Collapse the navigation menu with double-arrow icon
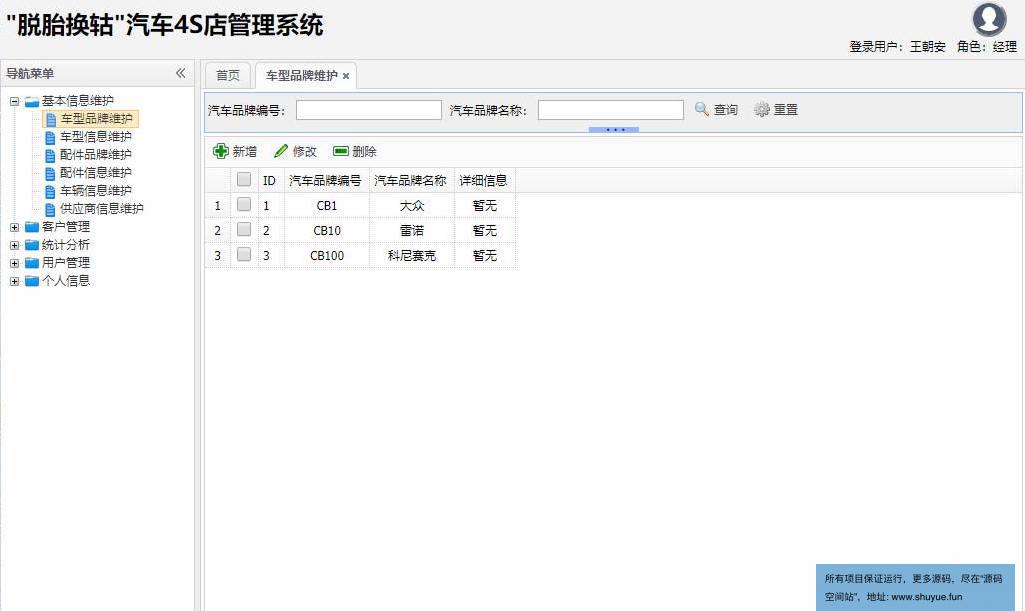1025x611 pixels. click(181, 73)
